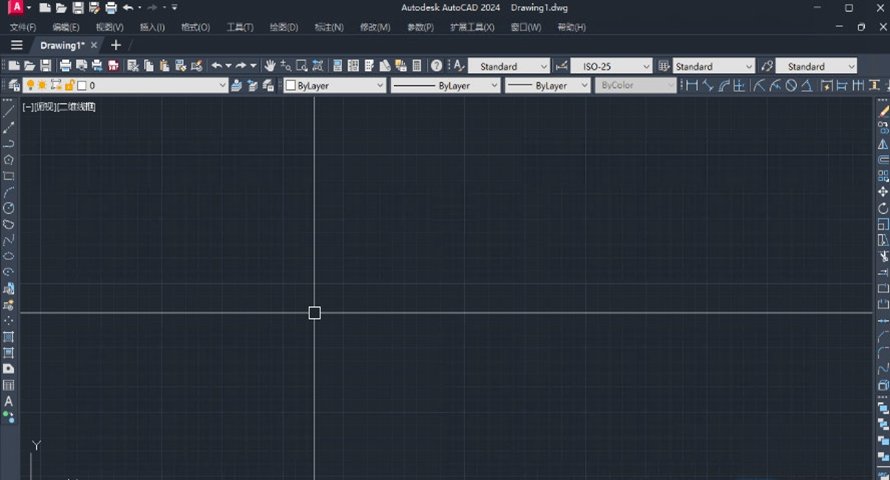The image size is (890, 480).
Task: Click Zoom Window icon
Action: [301, 66]
